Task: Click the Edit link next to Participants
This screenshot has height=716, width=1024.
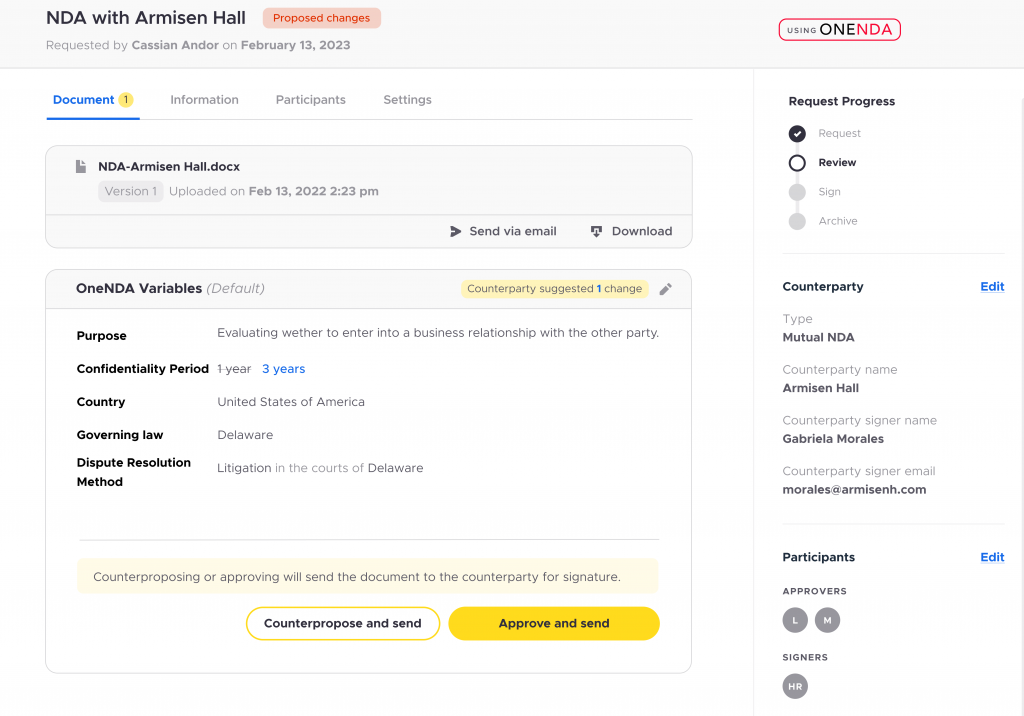Action: click(992, 557)
